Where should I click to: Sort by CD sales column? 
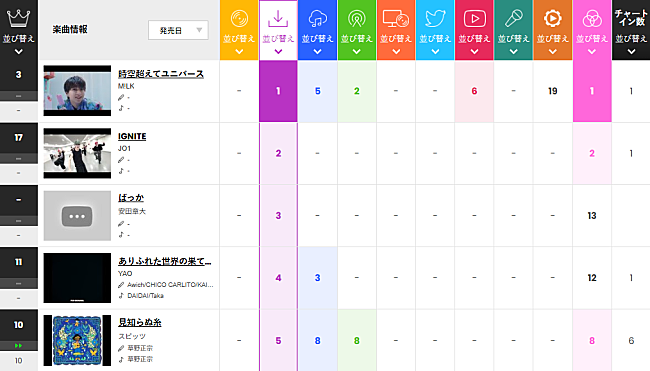(x=239, y=44)
